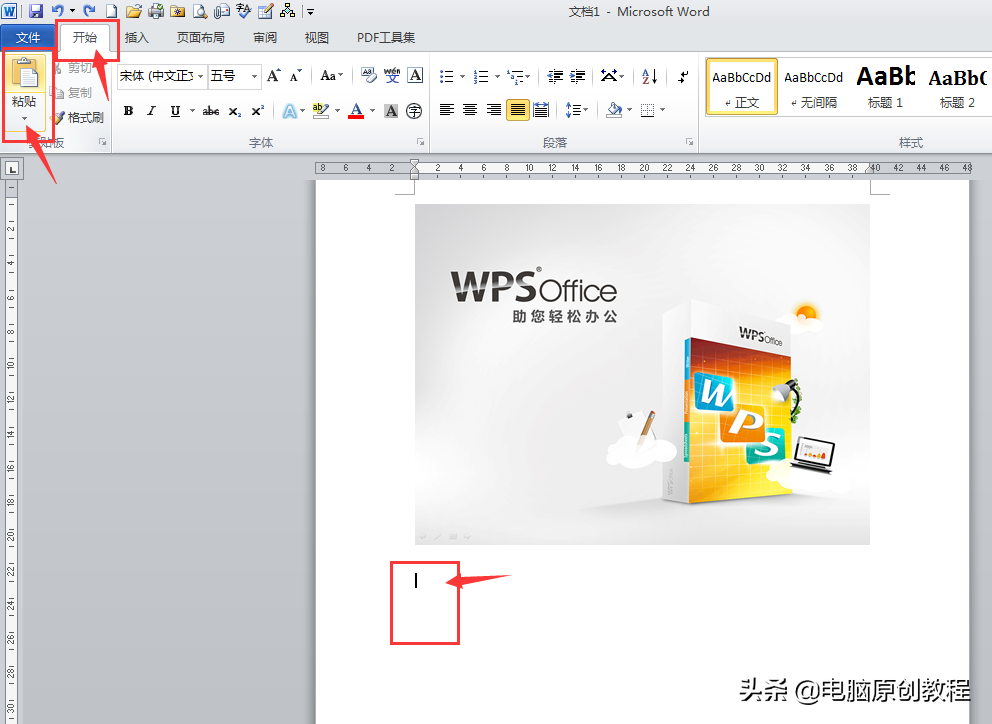Viewport: 992px width, 724px height.
Task: Open the customize quick access toolbar dropdown
Action: tap(311, 11)
